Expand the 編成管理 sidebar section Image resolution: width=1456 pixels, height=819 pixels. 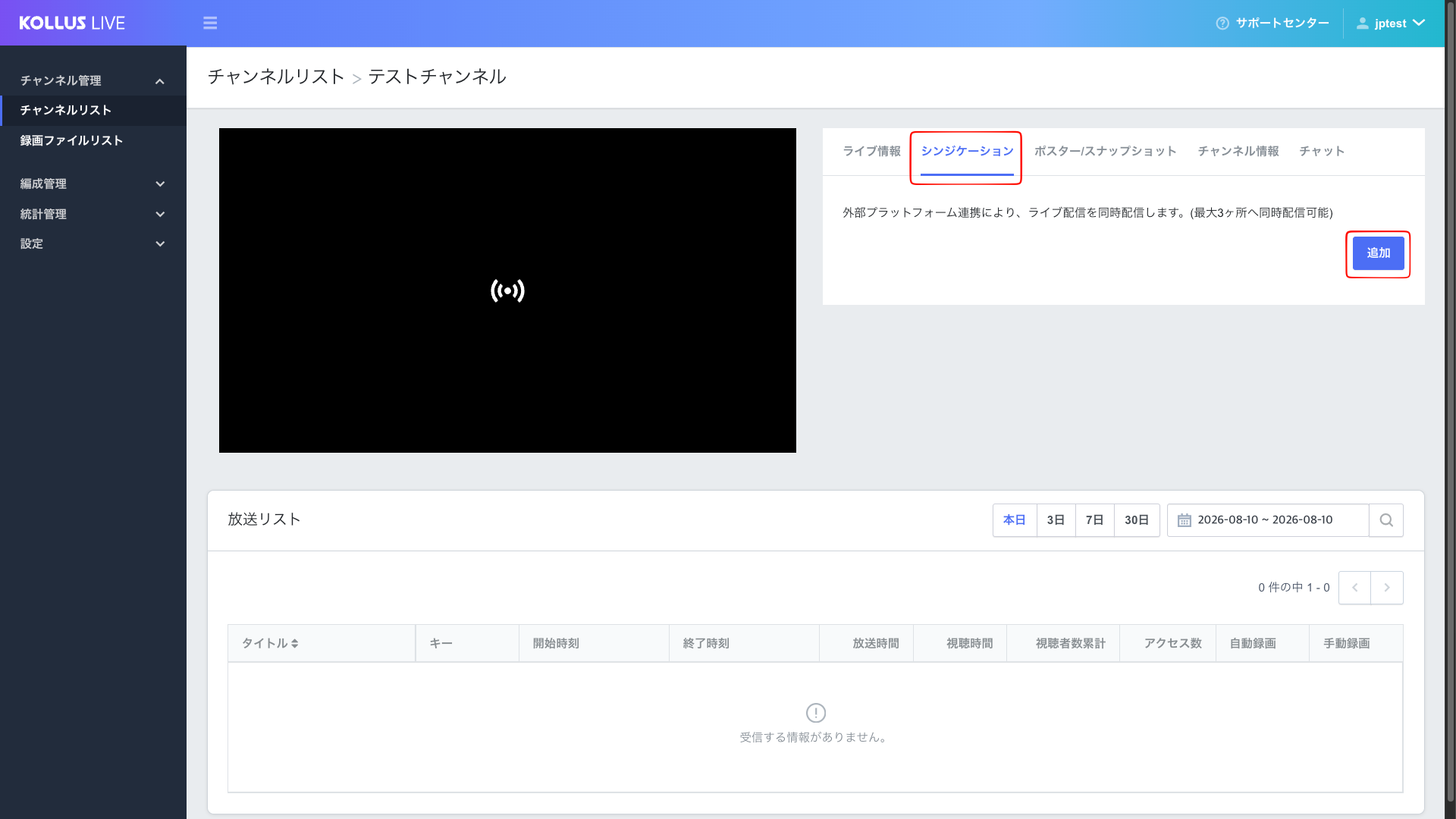[93, 184]
